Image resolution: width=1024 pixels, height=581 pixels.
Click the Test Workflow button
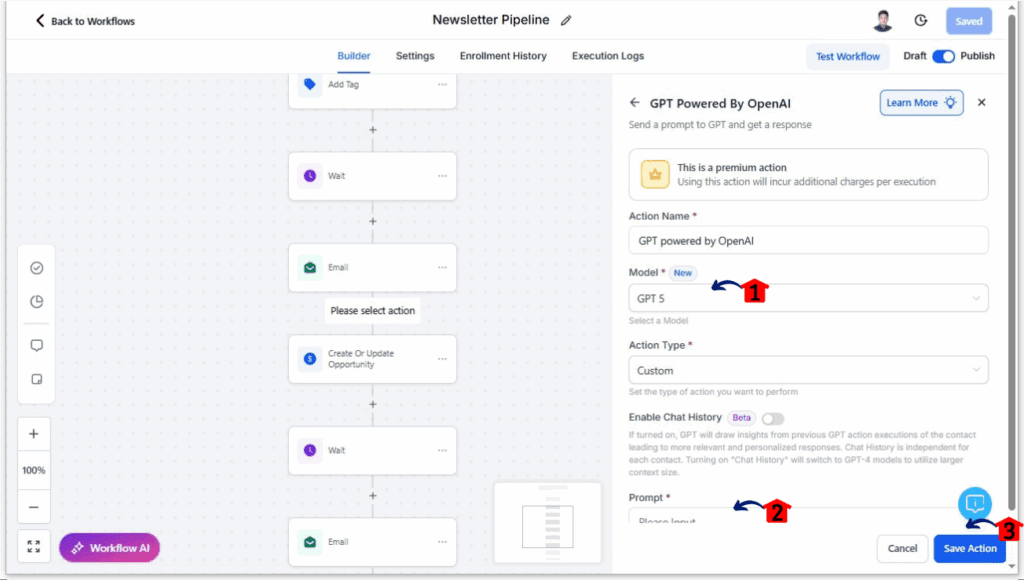pyautogui.click(x=848, y=57)
